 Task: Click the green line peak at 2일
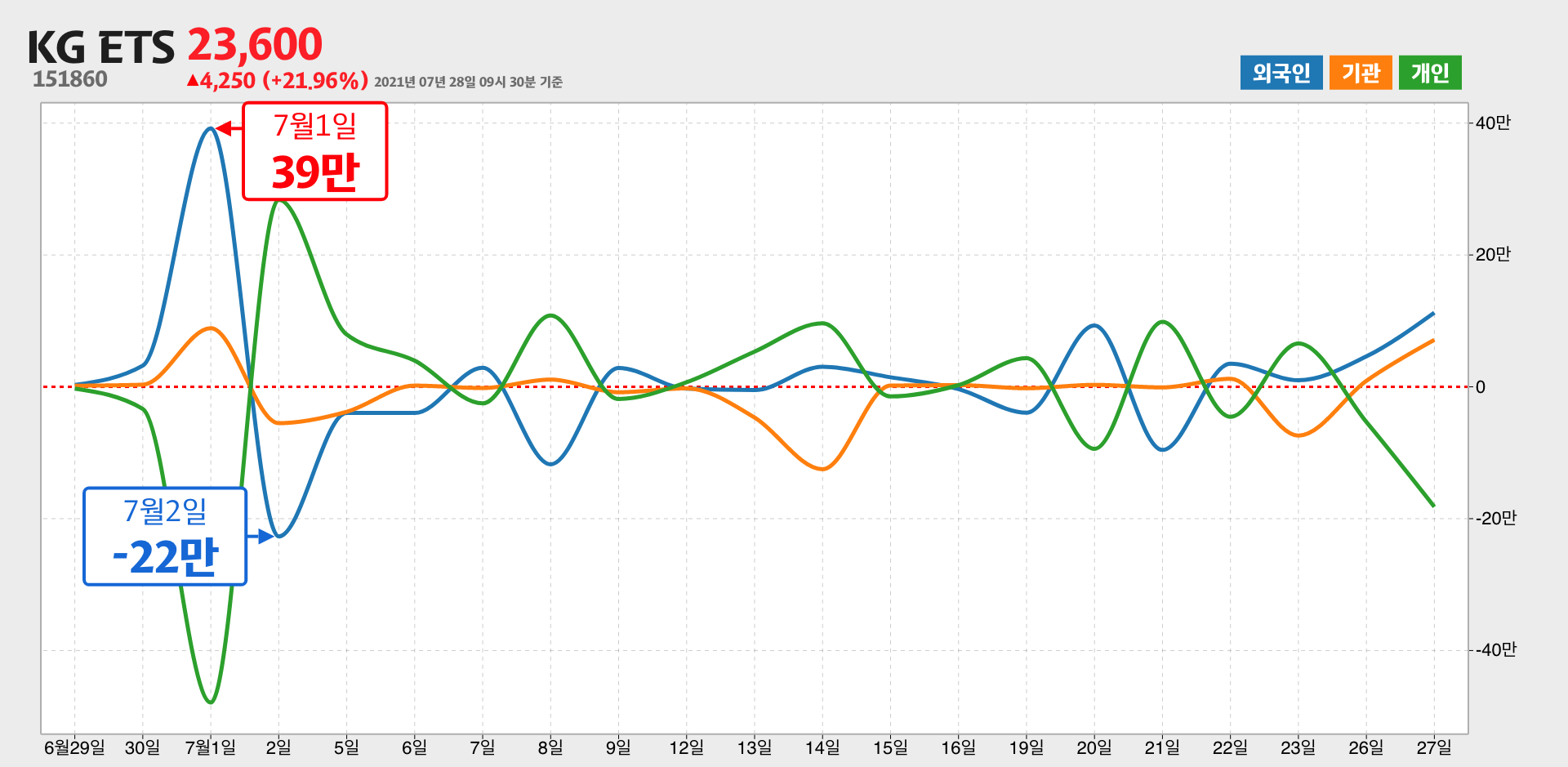tap(279, 200)
